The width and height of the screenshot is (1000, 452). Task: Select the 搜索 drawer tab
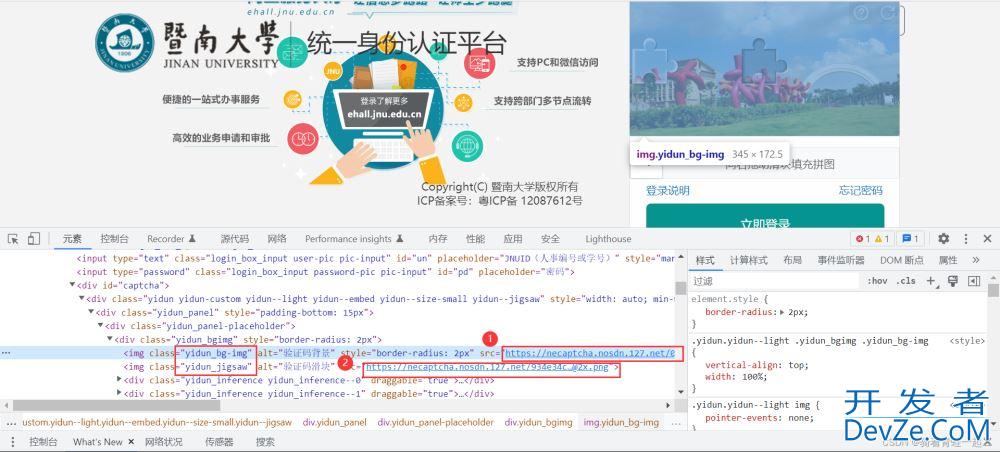point(265,441)
